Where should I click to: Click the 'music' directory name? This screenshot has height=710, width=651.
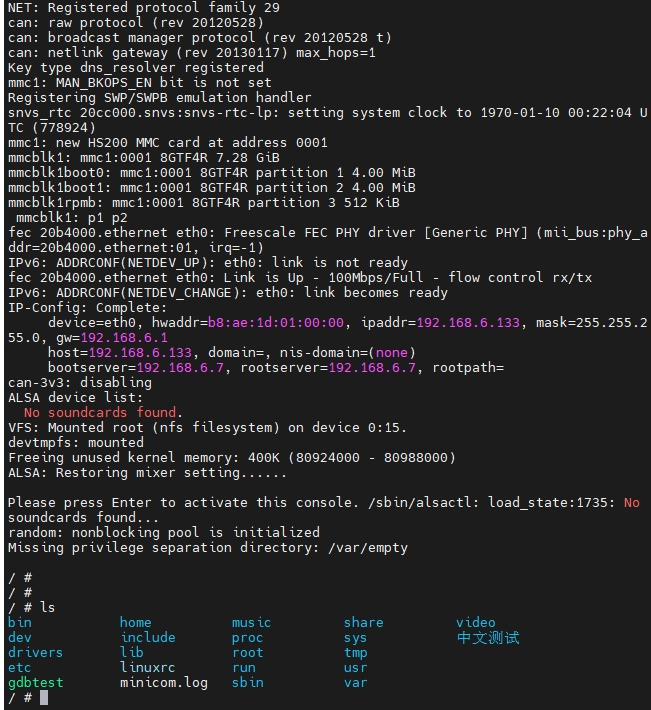coord(251,623)
